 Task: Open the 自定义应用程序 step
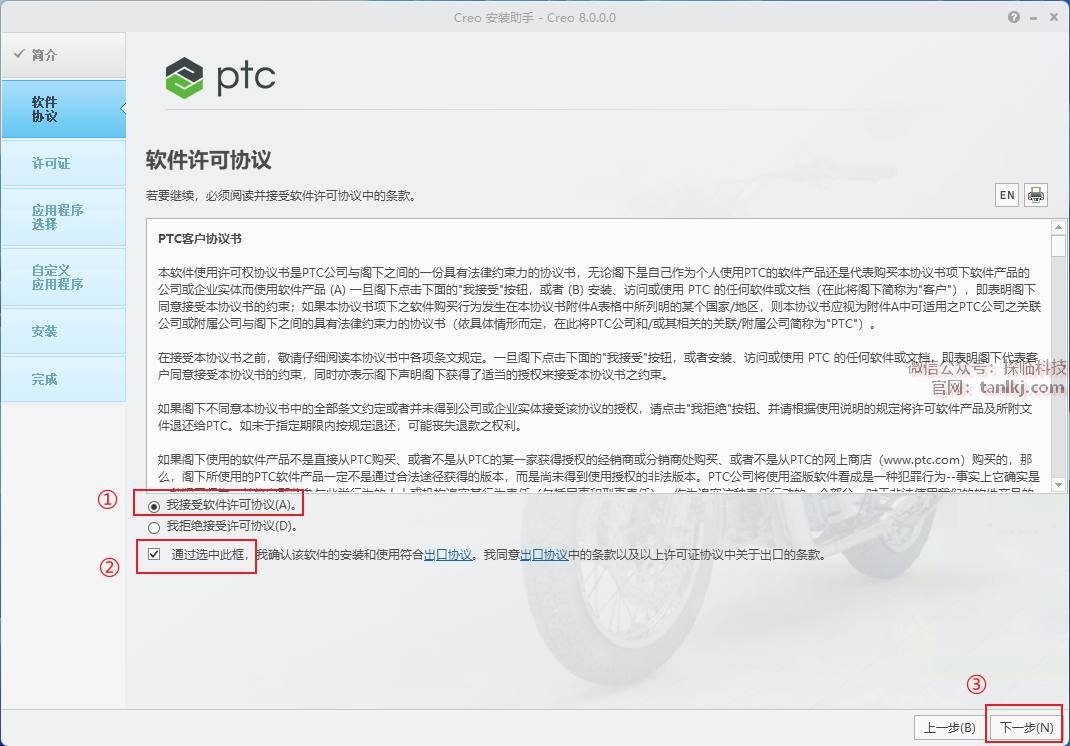63,277
